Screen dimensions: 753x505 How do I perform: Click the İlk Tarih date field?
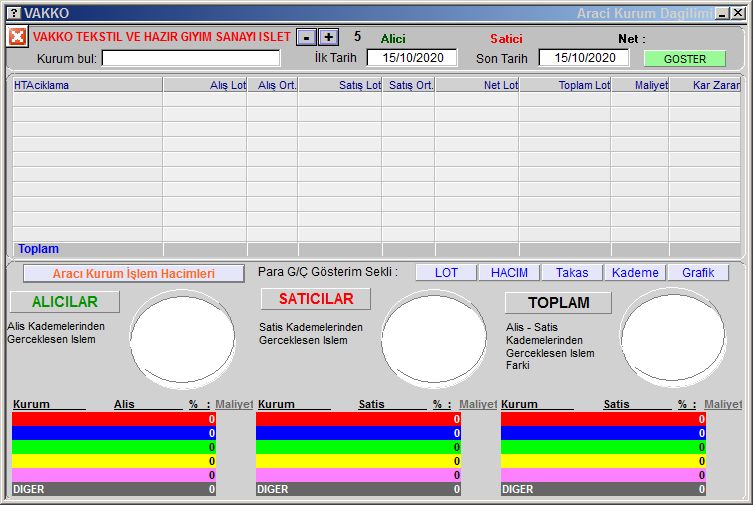412,58
